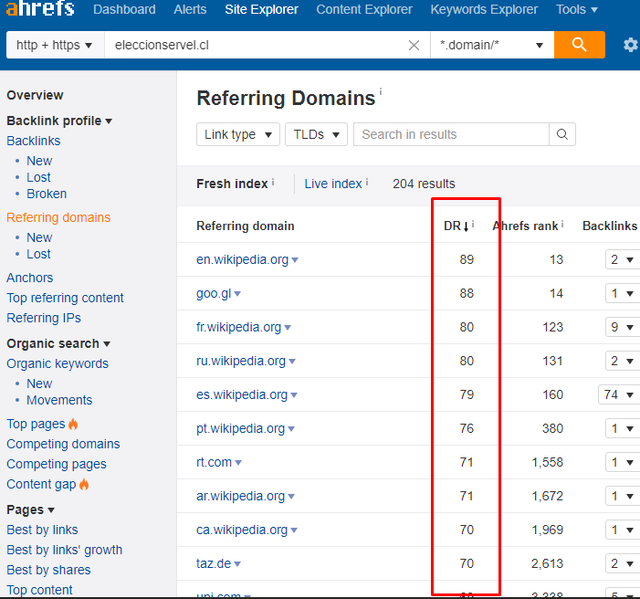Collapse the Backlink profile section
Viewport: 640px width, 599px height.
tap(59, 121)
